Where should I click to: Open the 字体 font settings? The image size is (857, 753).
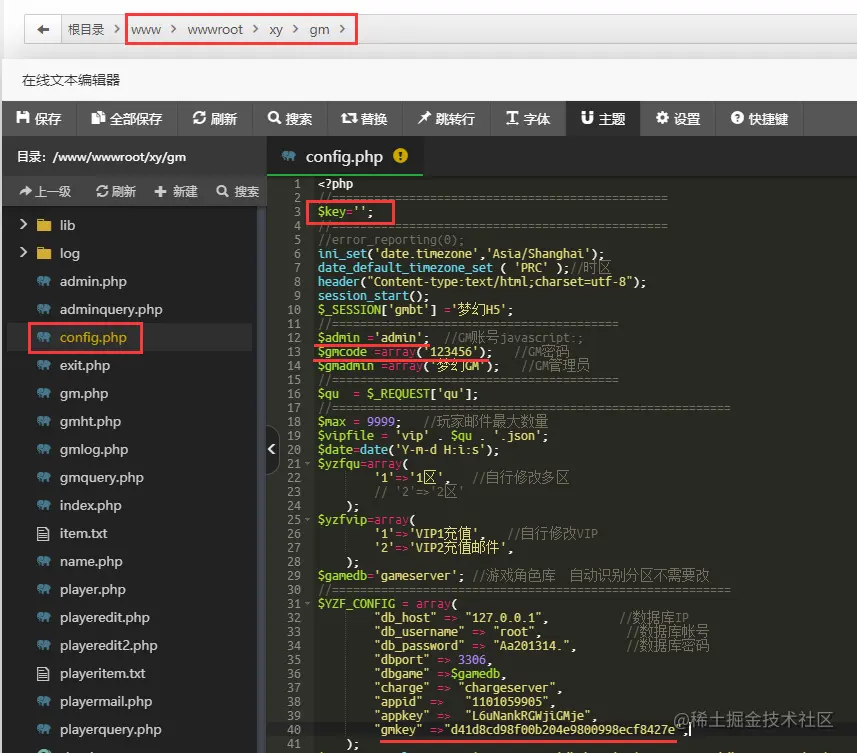(528, 119)
